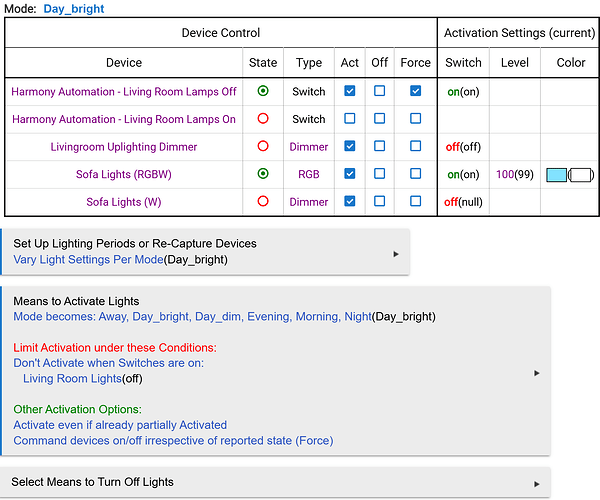Expand Means to Activate Lights arrow
The image size is (600, 500).
pyautogui.click(x=537, y=373)
